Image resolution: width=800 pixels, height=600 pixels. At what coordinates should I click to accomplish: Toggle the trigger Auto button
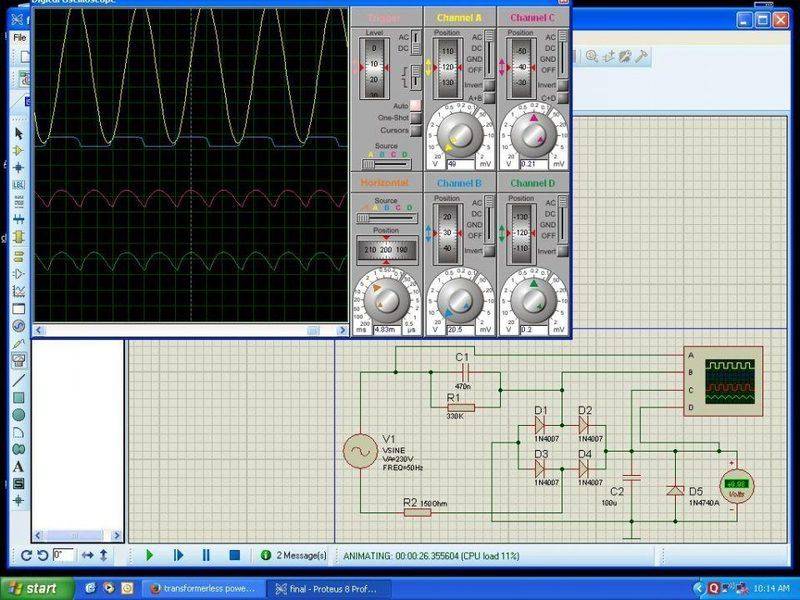pos(416,105)
